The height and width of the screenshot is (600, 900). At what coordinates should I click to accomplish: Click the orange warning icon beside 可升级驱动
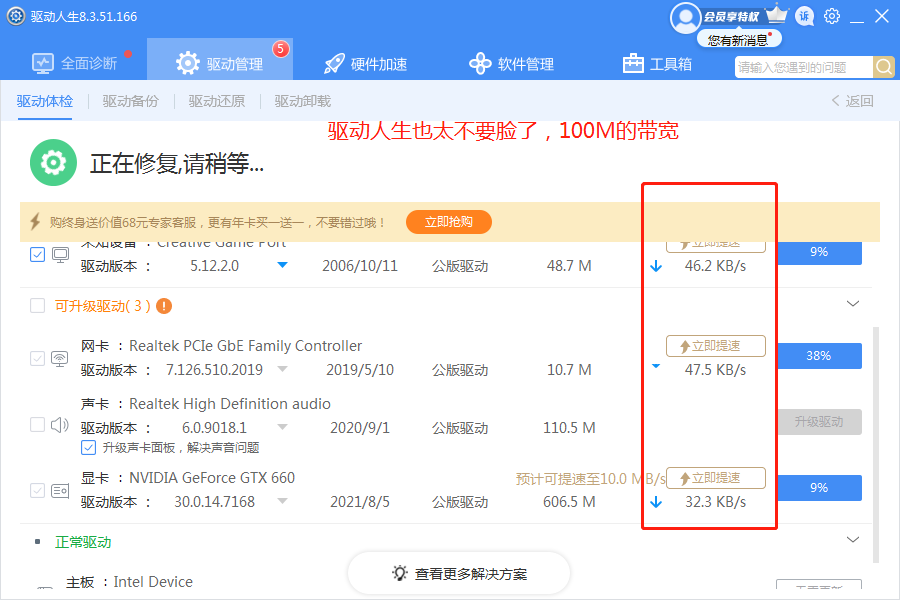coord(164,306)
